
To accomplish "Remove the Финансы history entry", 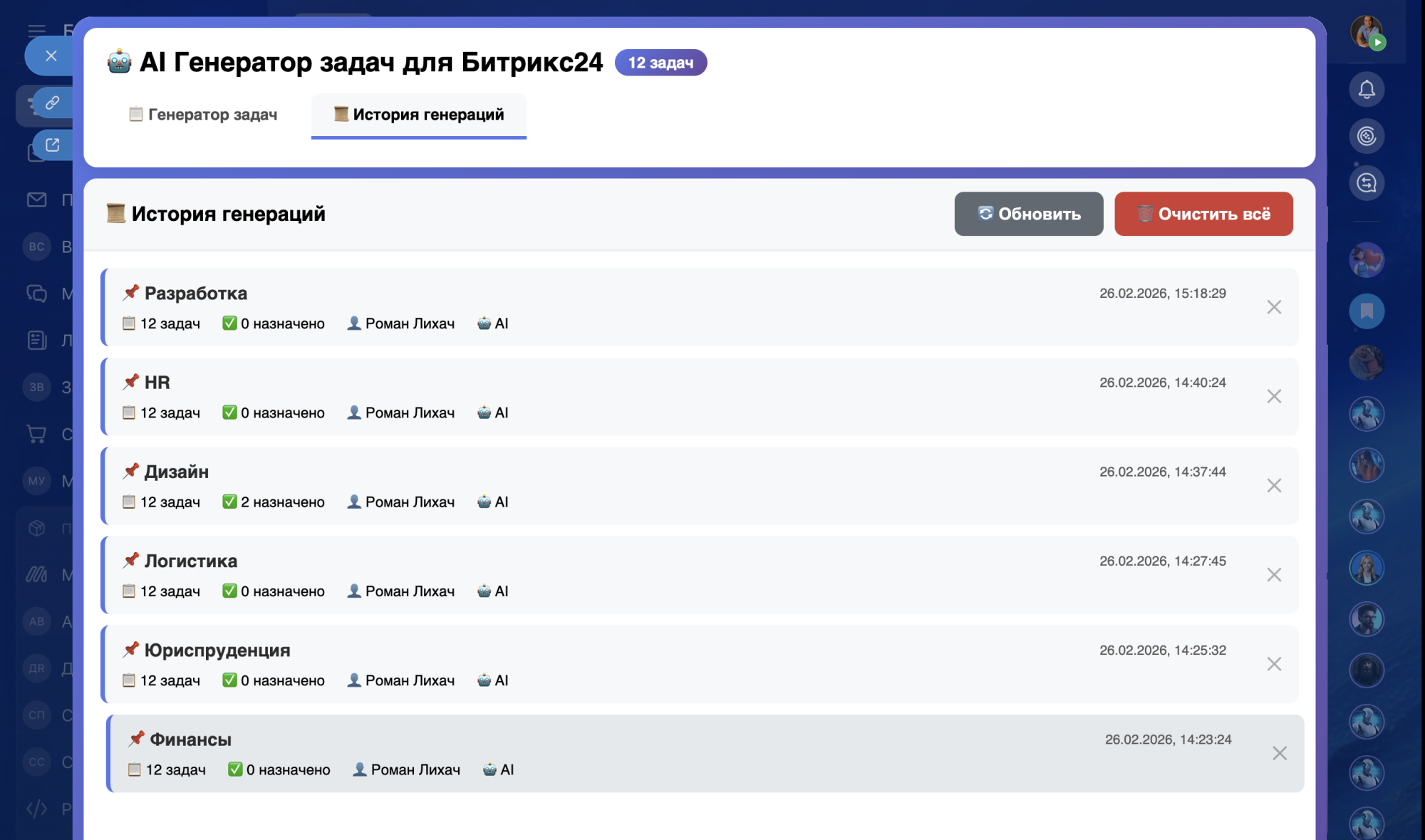I will [1280, 753].
